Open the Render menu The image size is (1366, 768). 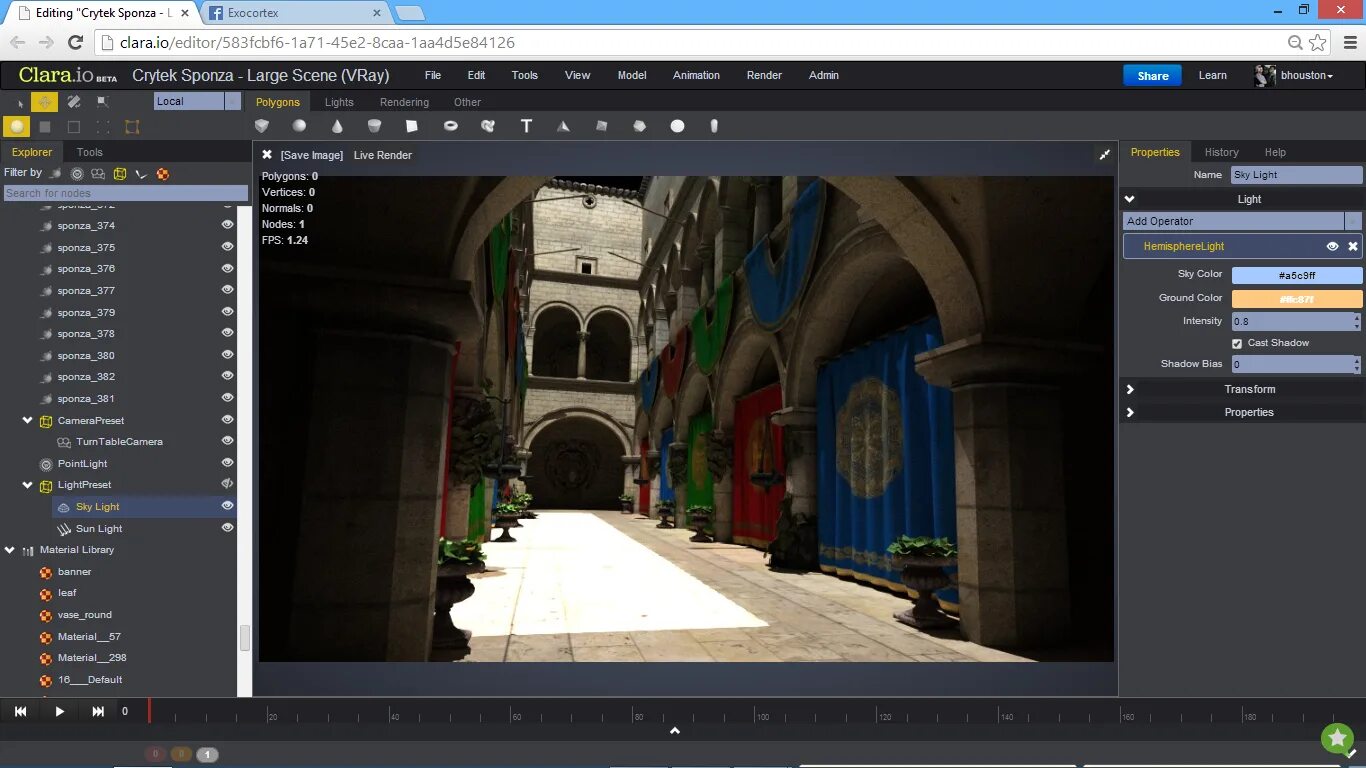[x=764, y=75]
